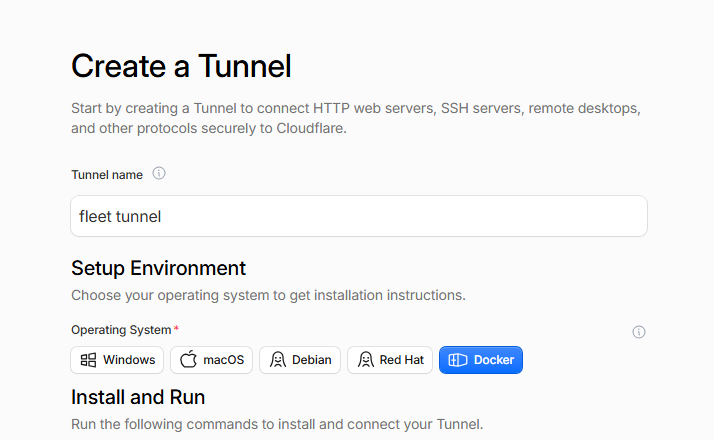Screen dimensions: 714x440
Task: Click the 'Start by creating a Tunnel' paragraph
Action: point(356,118)
